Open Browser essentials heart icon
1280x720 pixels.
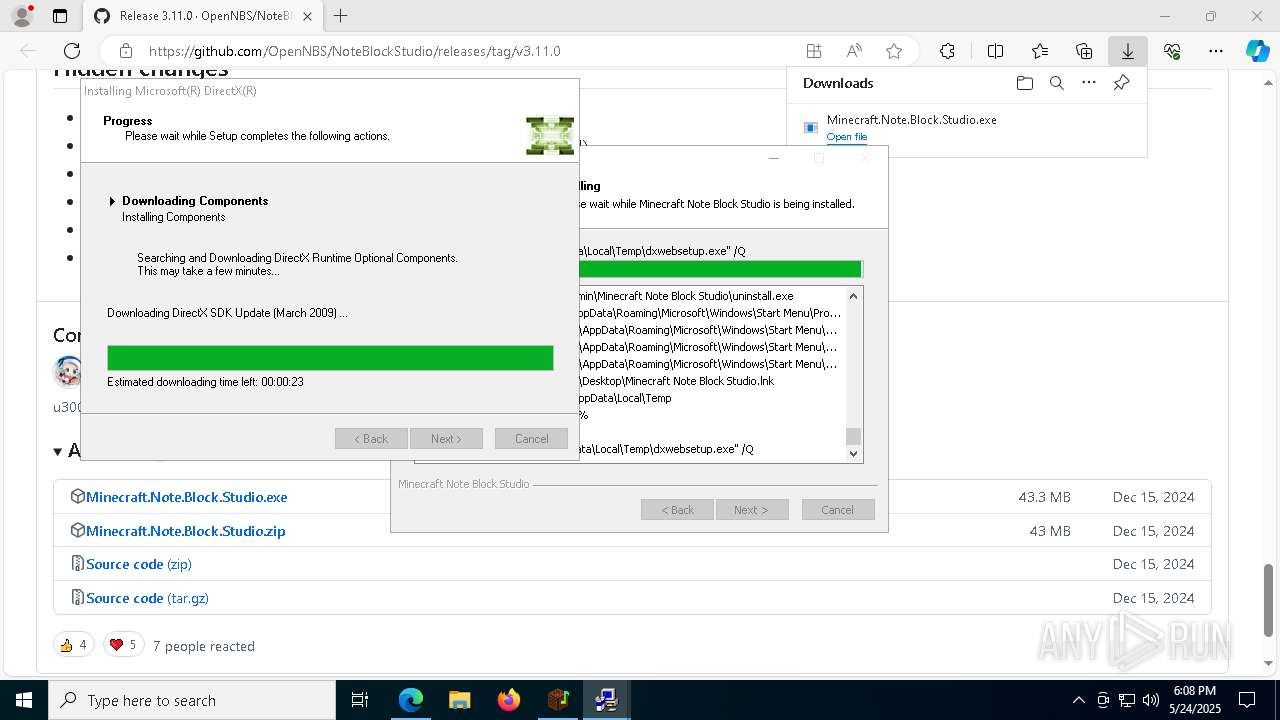tap(1172, 51)
